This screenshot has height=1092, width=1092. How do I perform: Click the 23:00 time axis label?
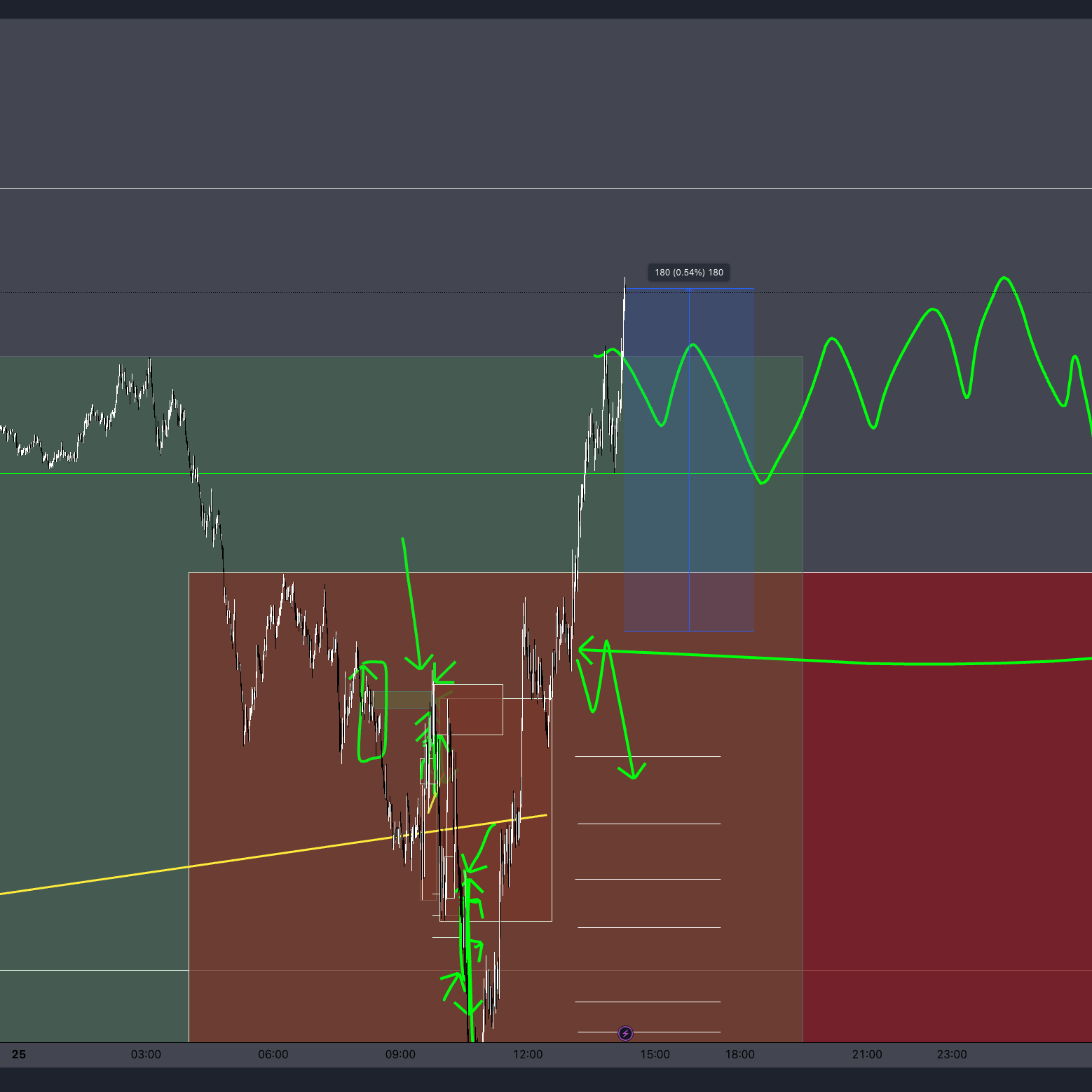[x=952, y=1054]
